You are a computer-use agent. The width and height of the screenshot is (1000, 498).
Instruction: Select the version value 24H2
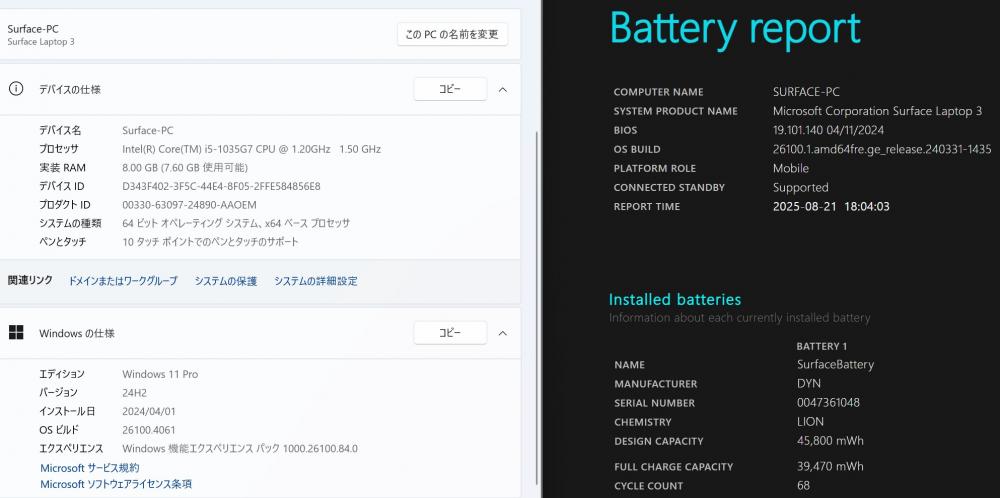(x=135, y=392)
